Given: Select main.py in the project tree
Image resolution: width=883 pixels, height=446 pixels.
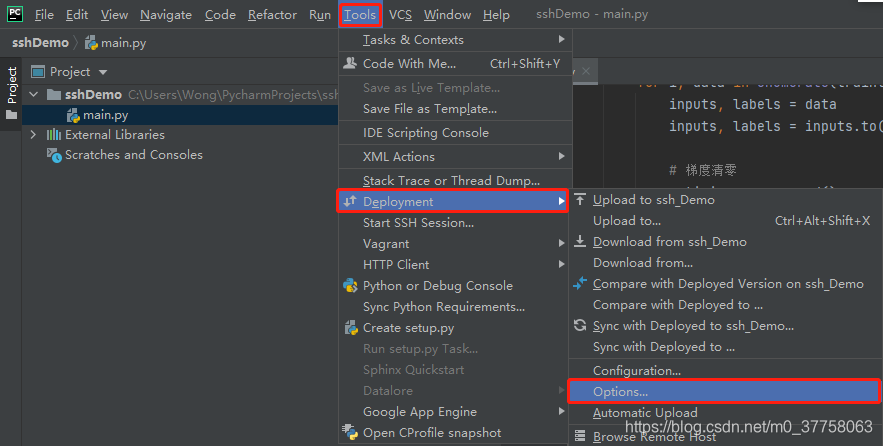Looking at the screenshot, I should point(180,115).
